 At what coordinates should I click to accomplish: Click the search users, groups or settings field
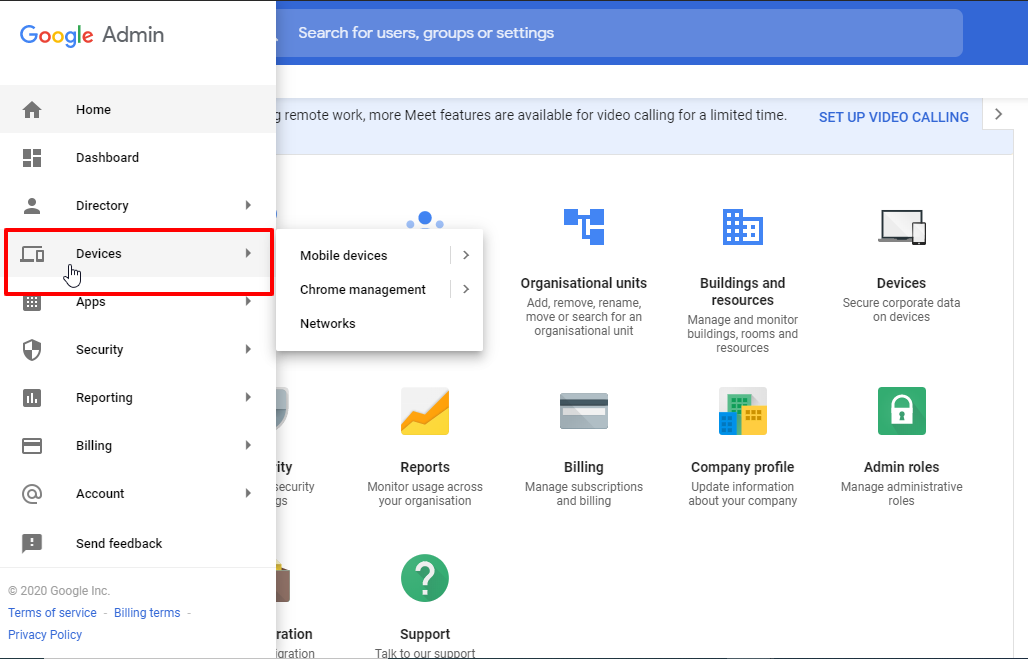coord(620,33)
